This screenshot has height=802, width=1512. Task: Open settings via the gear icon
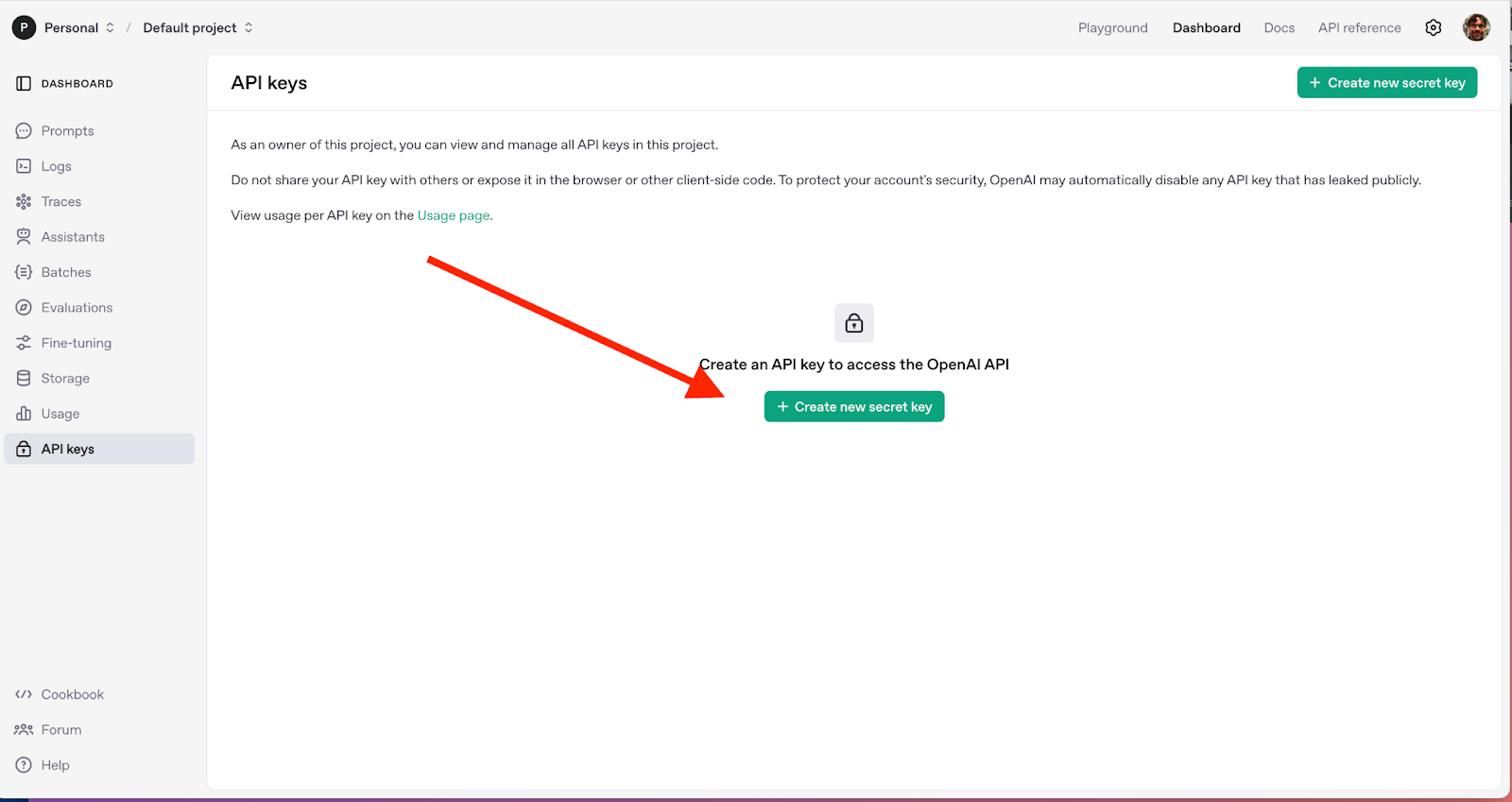(x=1434, y=27)
